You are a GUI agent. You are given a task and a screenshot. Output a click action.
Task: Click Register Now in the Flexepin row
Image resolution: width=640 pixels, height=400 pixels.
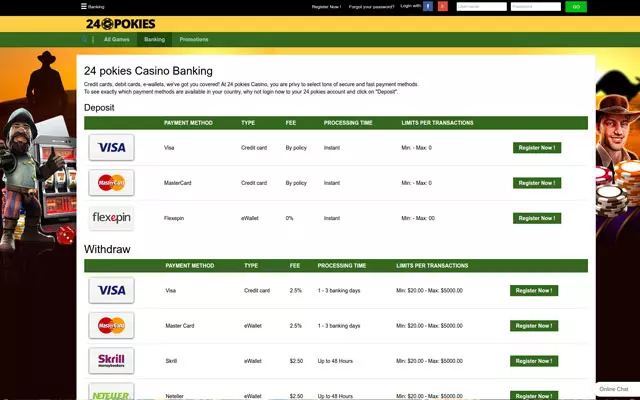(x=537, y=218)
